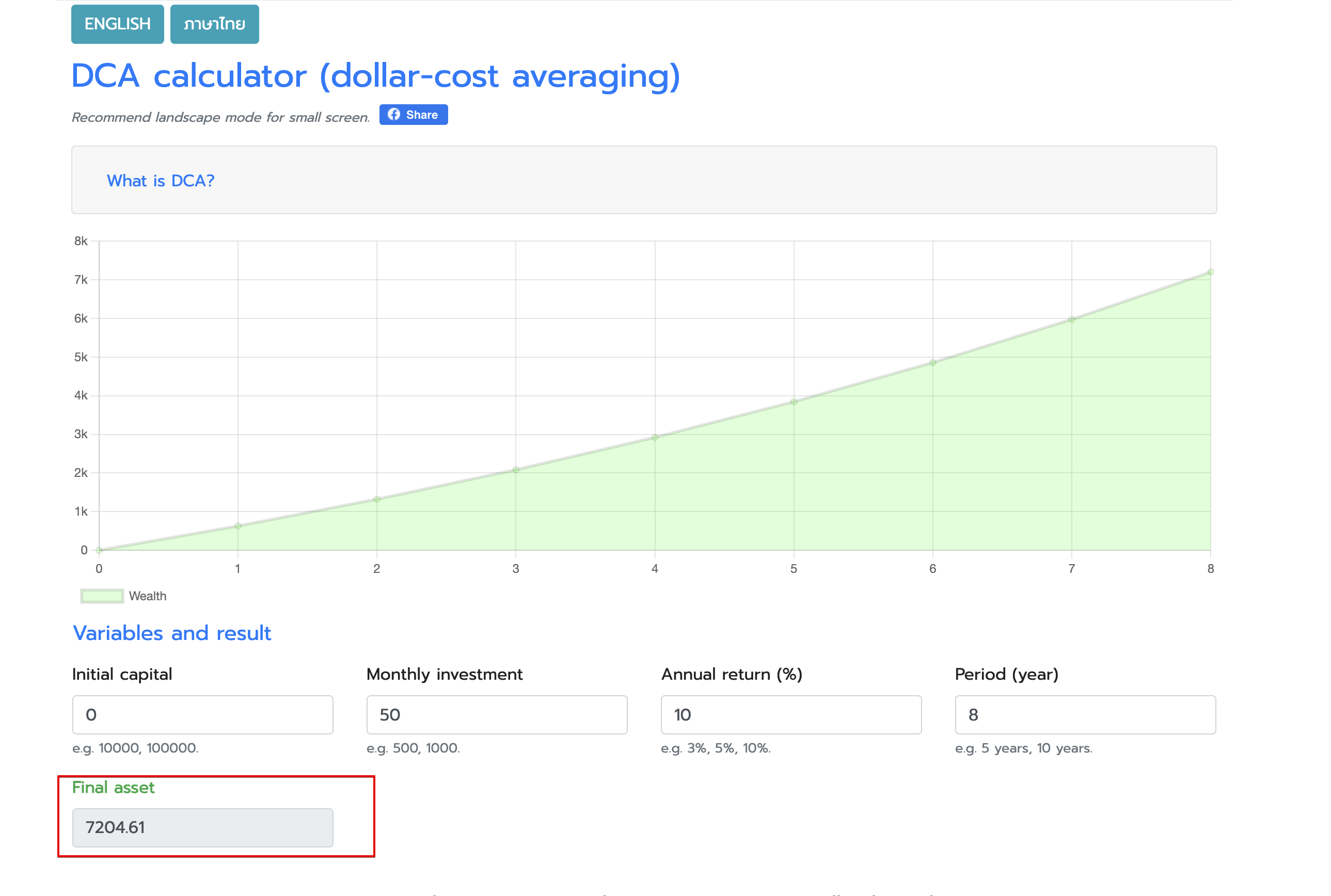Click the chart data point at year 2

point(376,500)
